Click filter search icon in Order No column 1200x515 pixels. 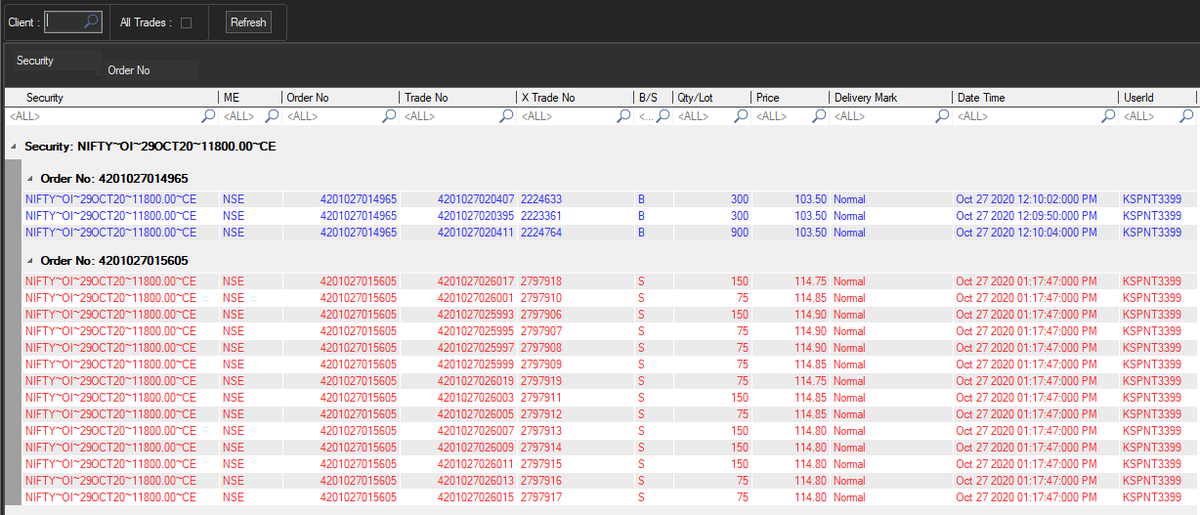(389, 116)
